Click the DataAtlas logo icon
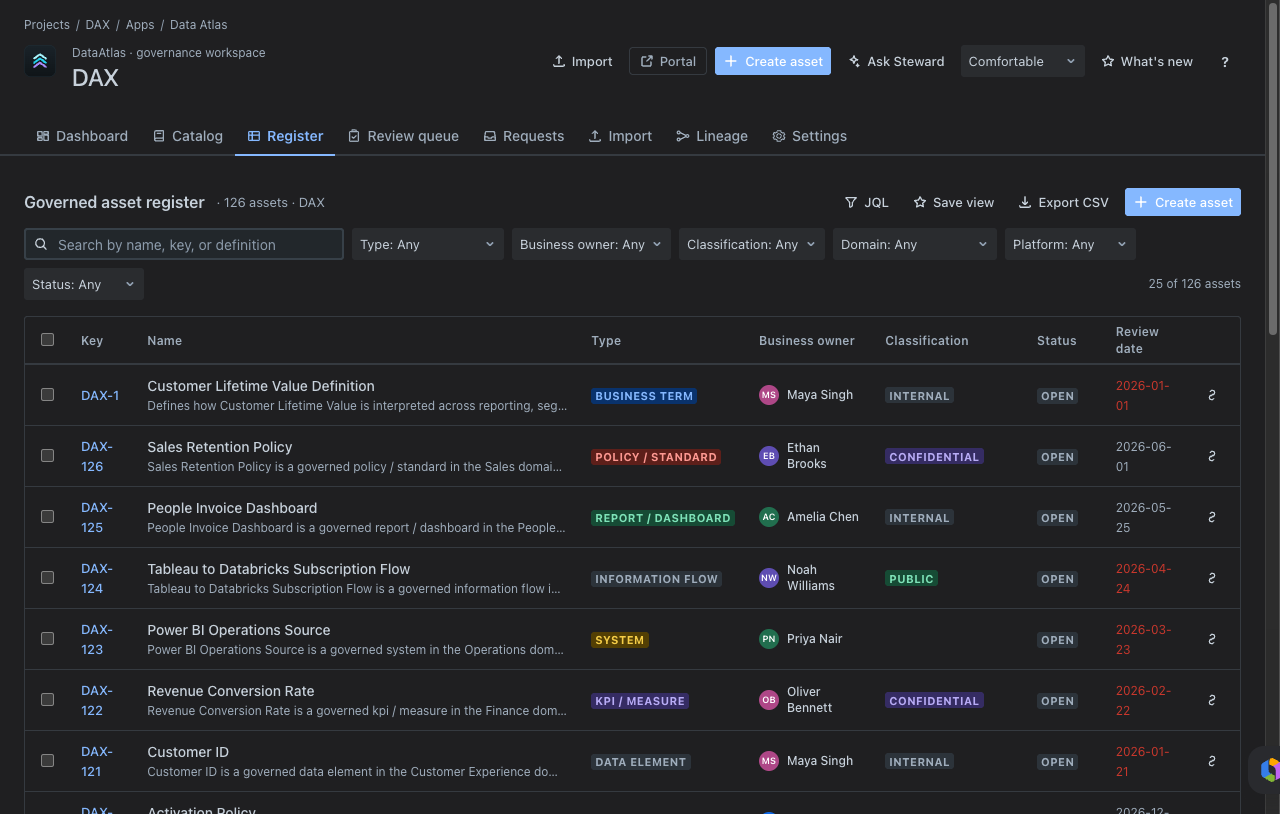 point(40,61)
